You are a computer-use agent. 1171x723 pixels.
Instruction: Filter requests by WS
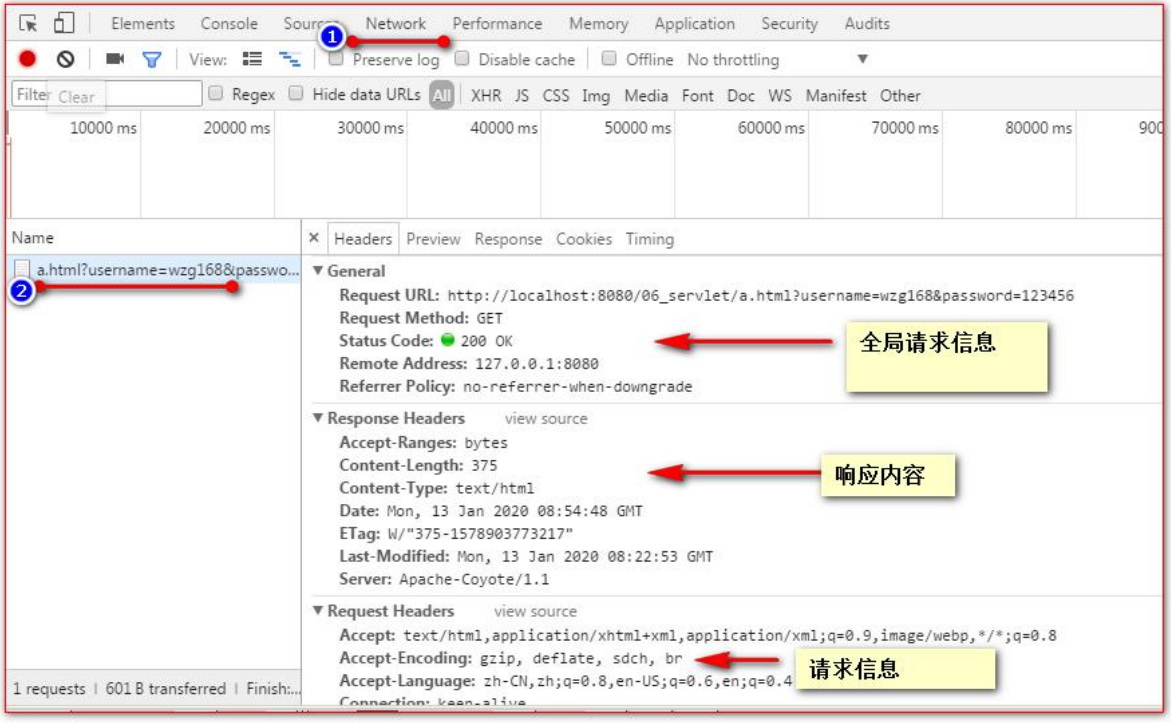780,96
